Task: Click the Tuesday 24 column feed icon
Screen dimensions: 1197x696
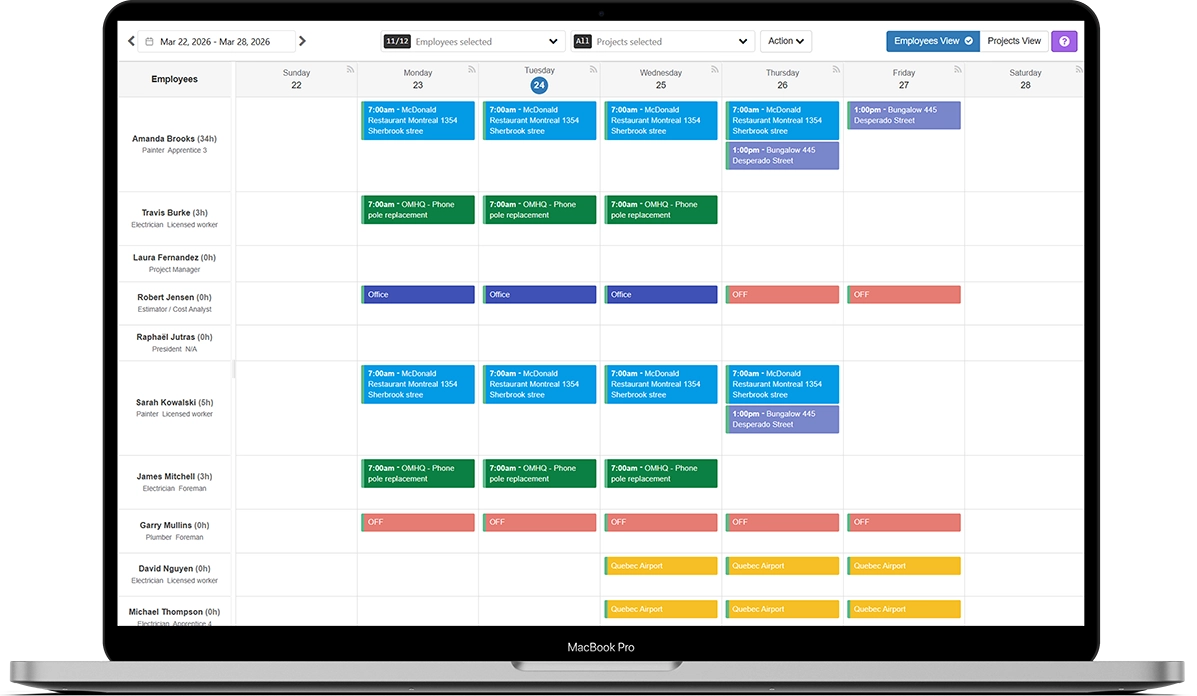Action: pyautogui.click(x=593, y=69)
